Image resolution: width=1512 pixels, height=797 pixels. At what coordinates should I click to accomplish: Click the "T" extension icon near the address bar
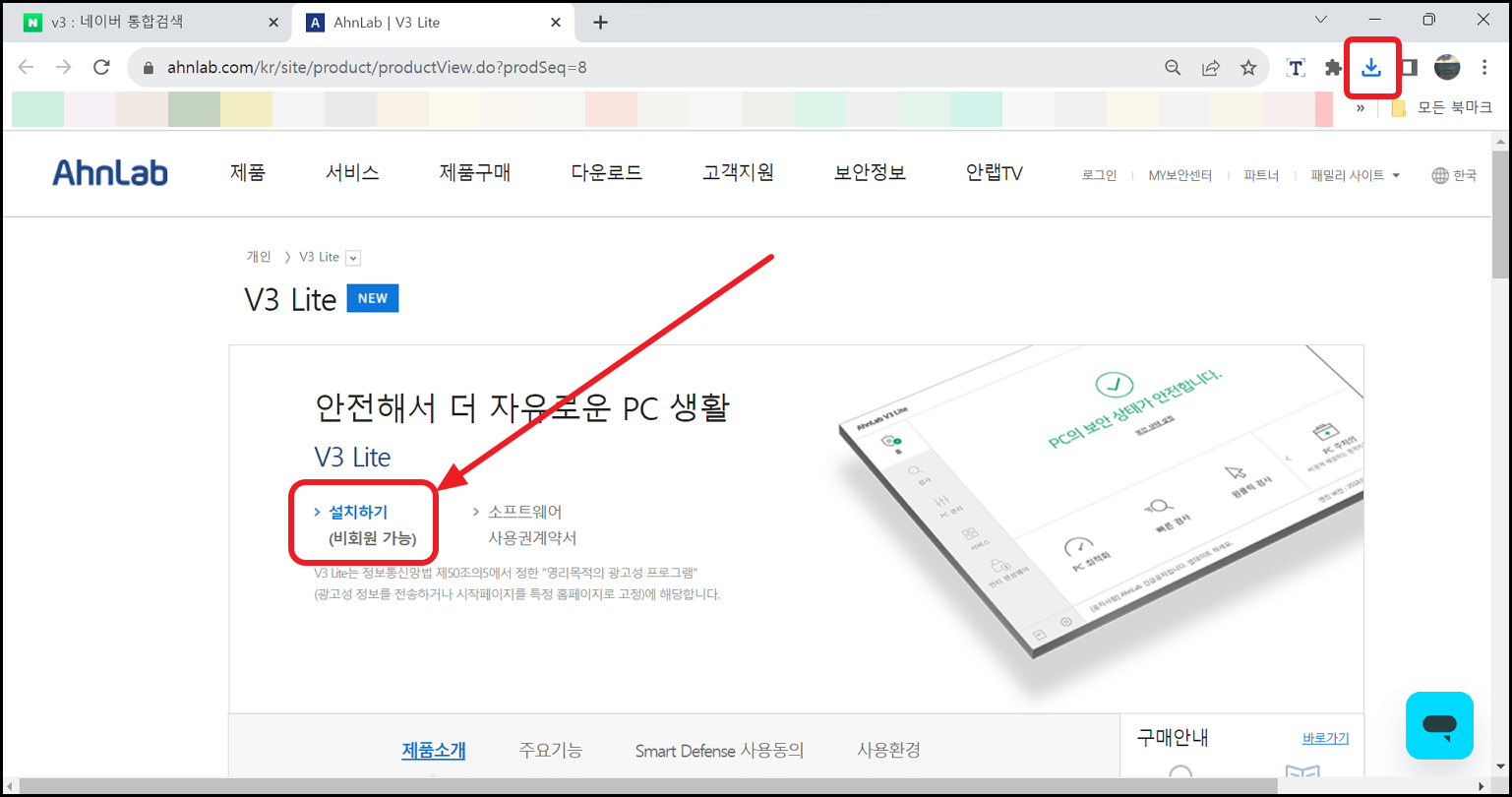point(1296,67)
